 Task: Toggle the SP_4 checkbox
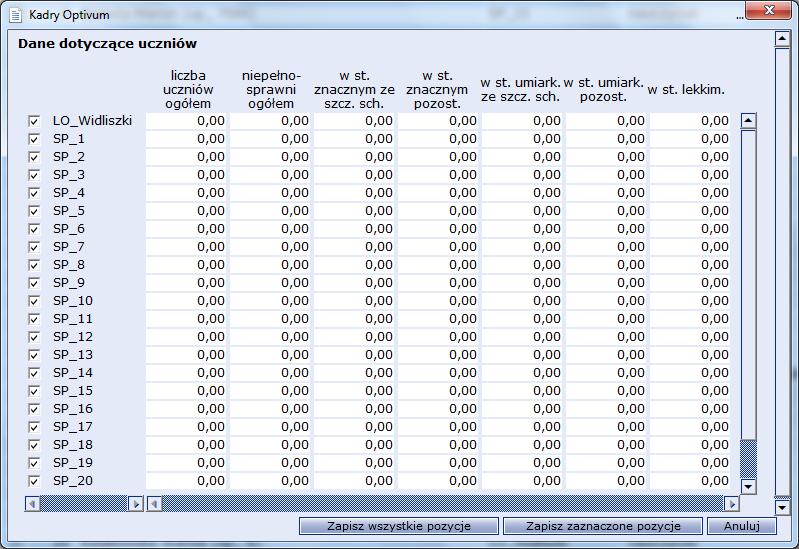(x=34, y=193)
